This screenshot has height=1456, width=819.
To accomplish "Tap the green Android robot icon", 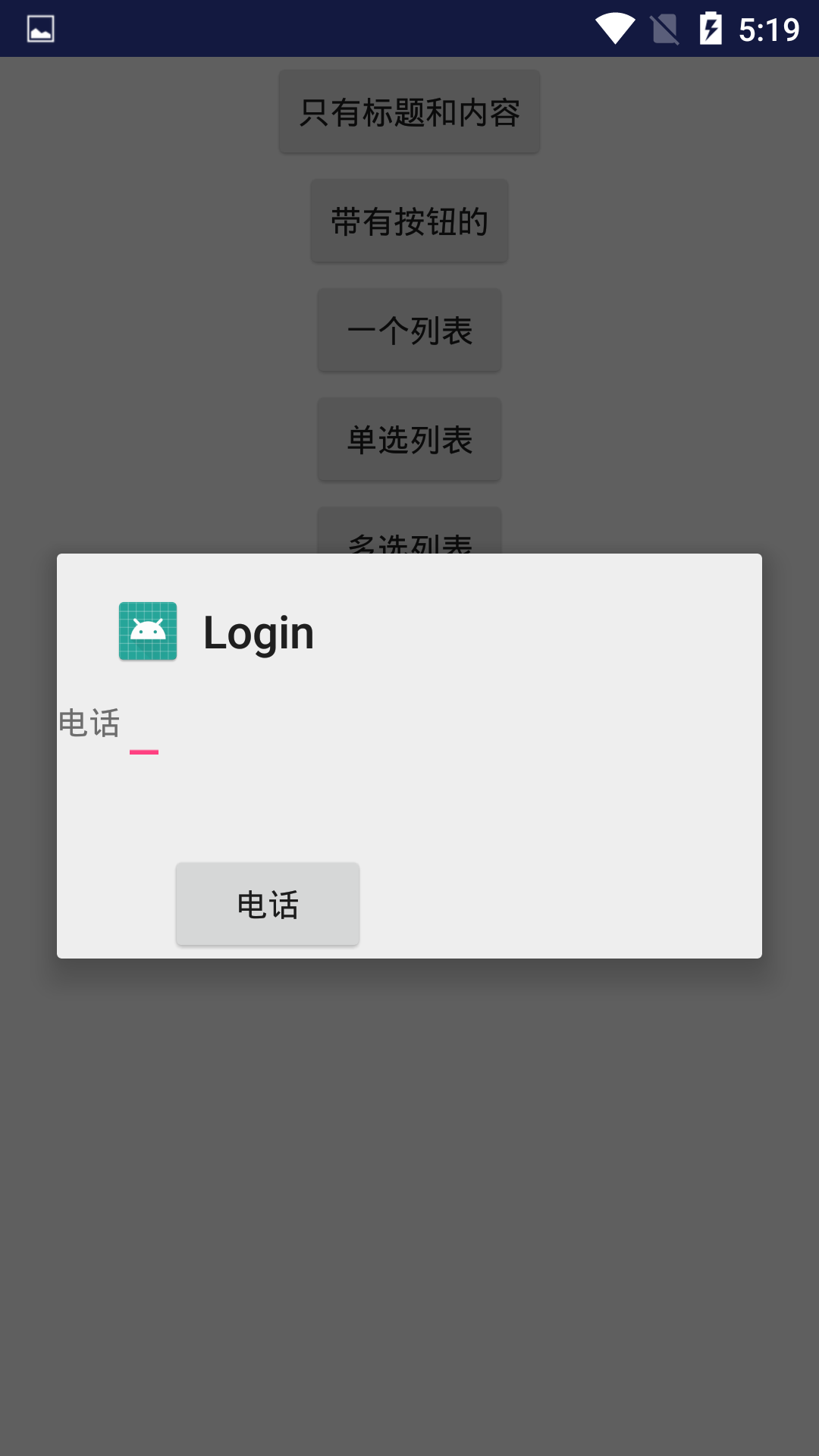I will pos(148,631).
